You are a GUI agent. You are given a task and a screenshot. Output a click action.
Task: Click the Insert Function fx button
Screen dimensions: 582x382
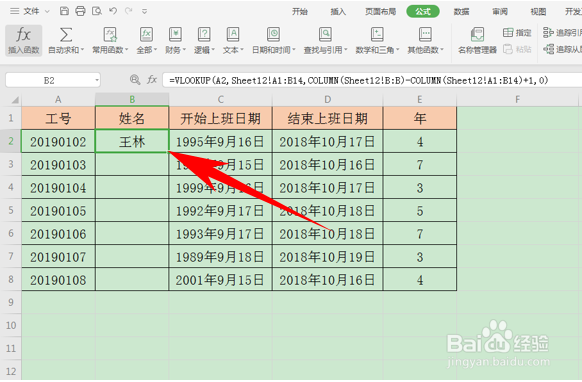coord(23,40)
